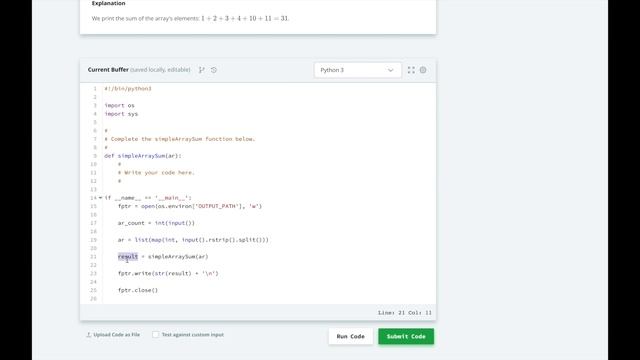Click the explanation sum equation text

click(245, 18)
